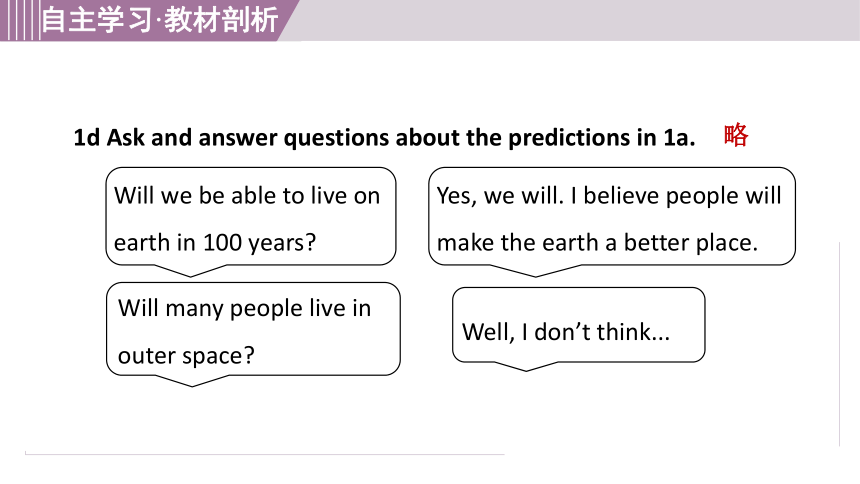Click the pointer tail of the 'Yes, we will' bubble
This screenshot has width=860, height=484.
[535, 271]
